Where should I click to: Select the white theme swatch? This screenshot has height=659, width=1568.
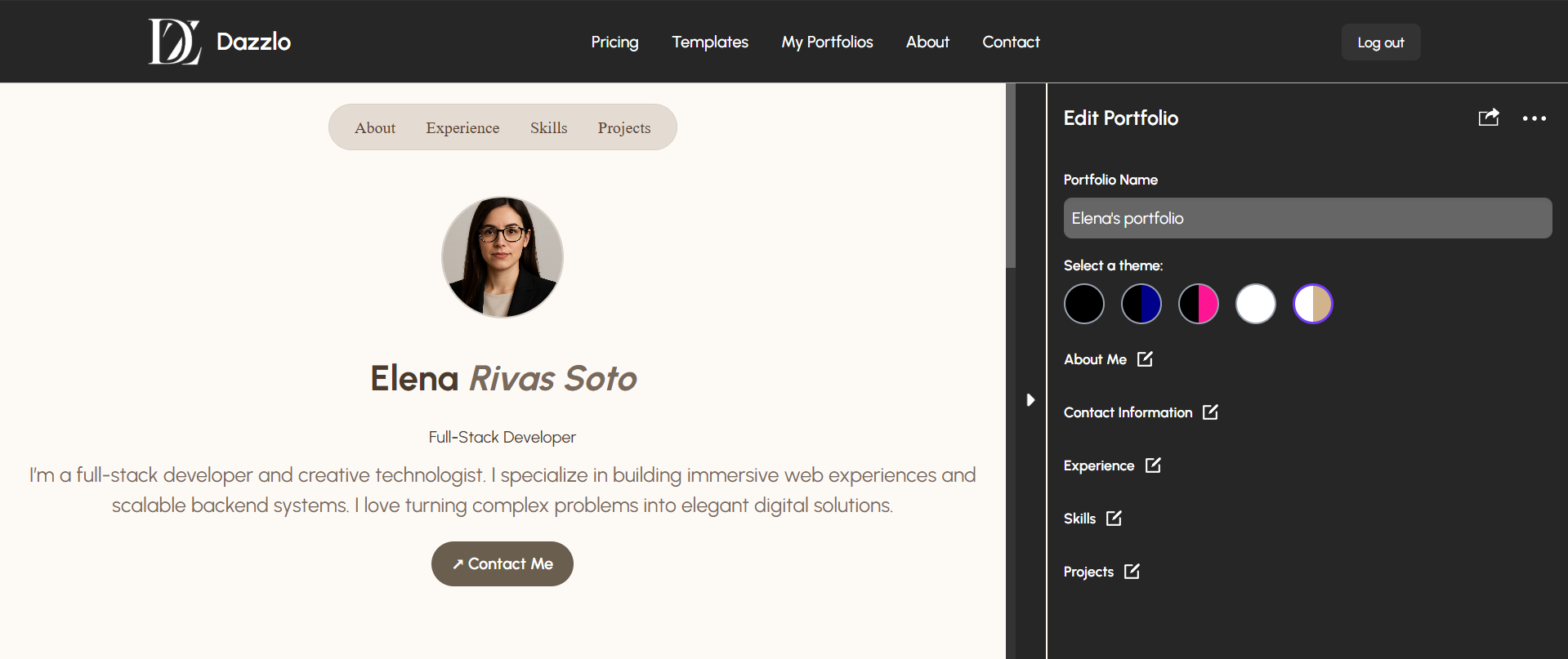click(x=1256, y=304)
